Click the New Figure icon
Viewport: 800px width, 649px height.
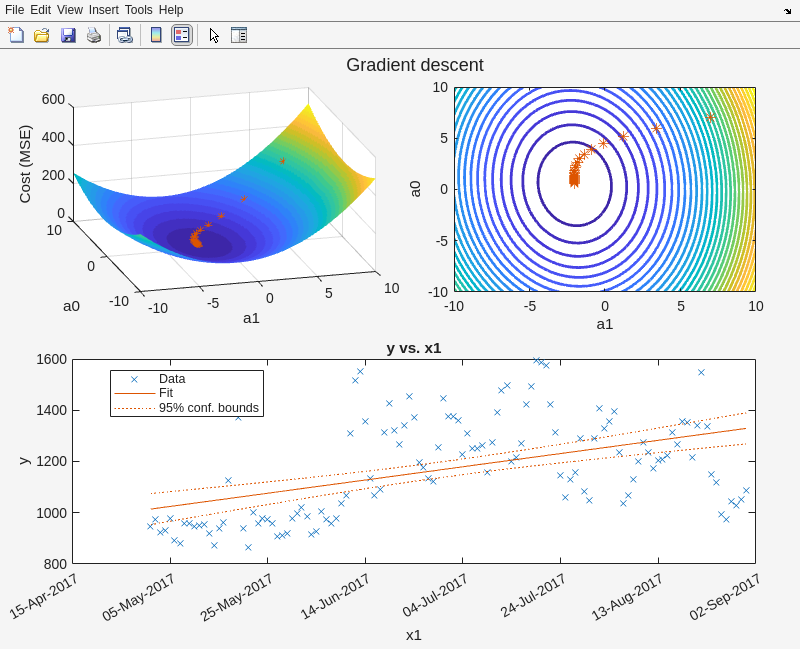tap(16, 35)
